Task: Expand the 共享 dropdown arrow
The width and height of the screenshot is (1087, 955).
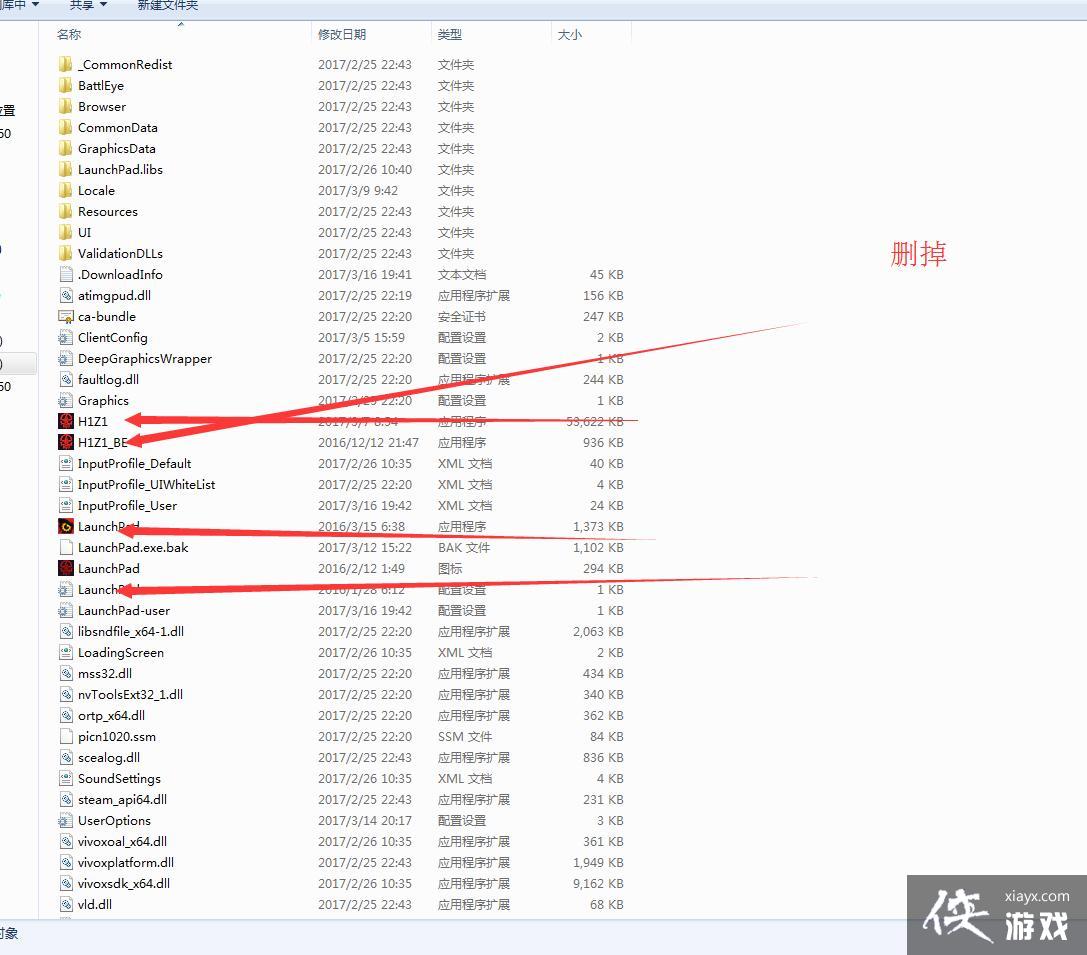Action: coord(103,5)
